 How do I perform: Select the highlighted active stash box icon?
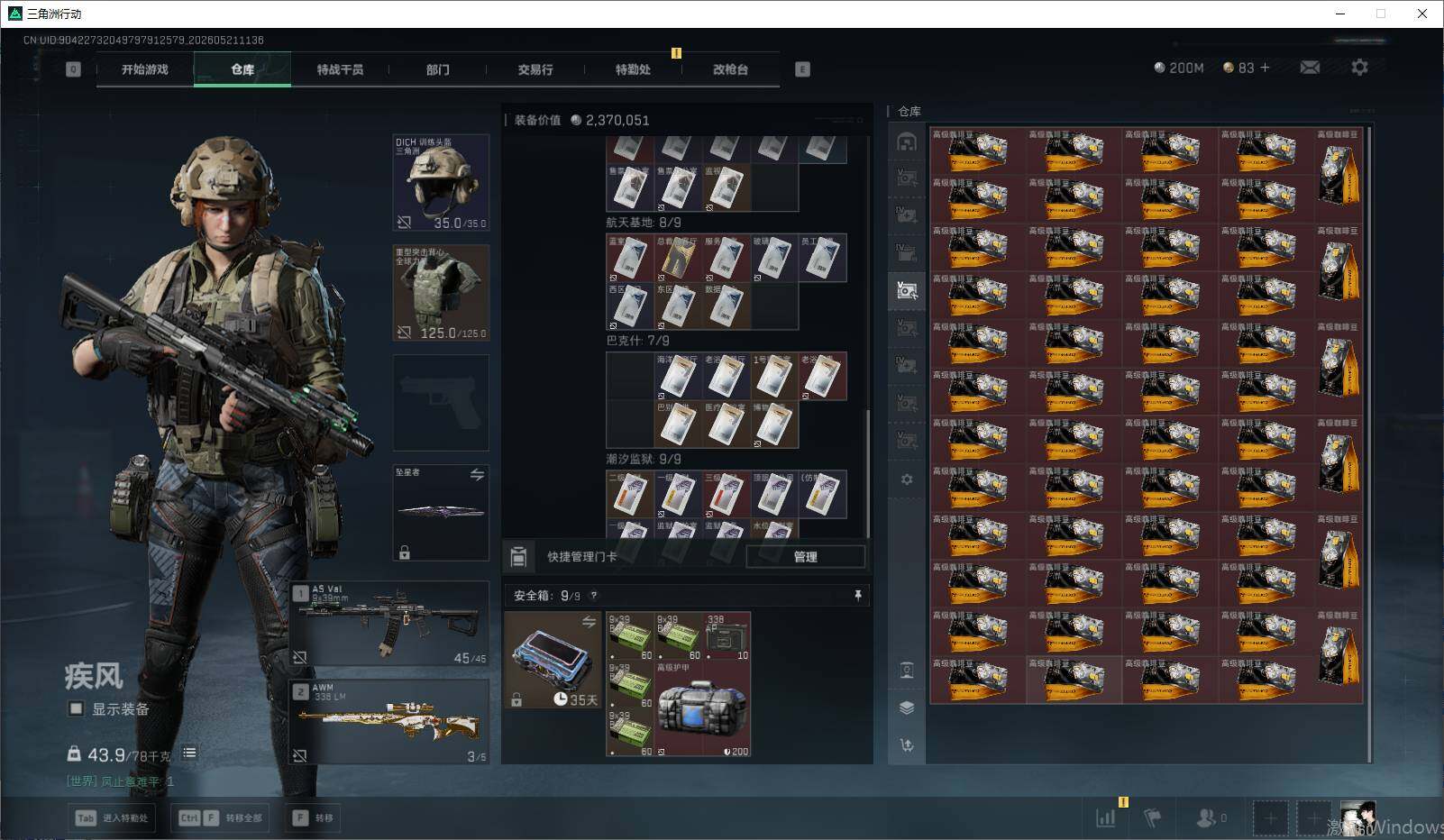[x=907, y=290]
